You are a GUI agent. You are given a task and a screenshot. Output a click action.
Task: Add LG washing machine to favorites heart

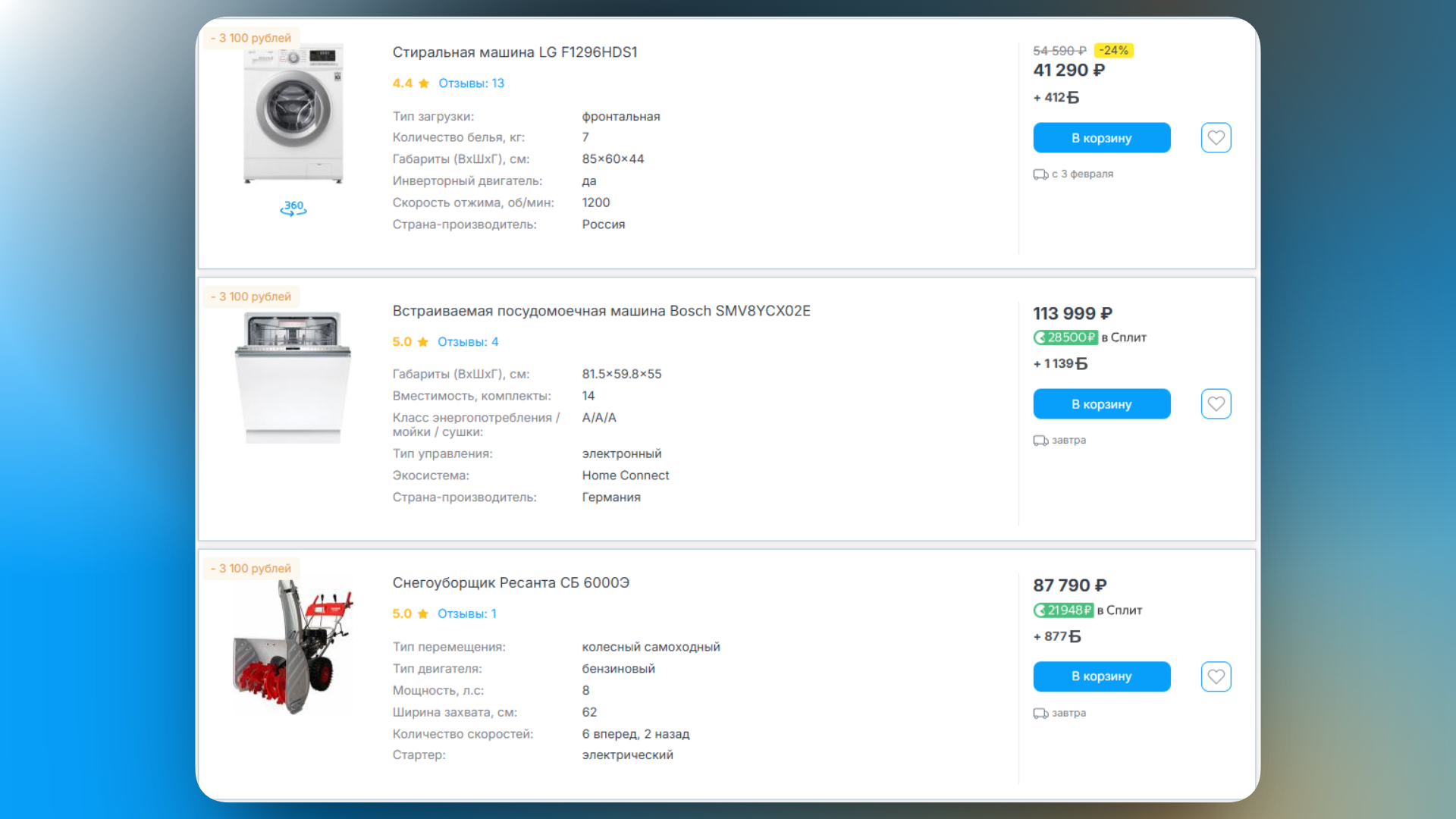point(1216,138)
